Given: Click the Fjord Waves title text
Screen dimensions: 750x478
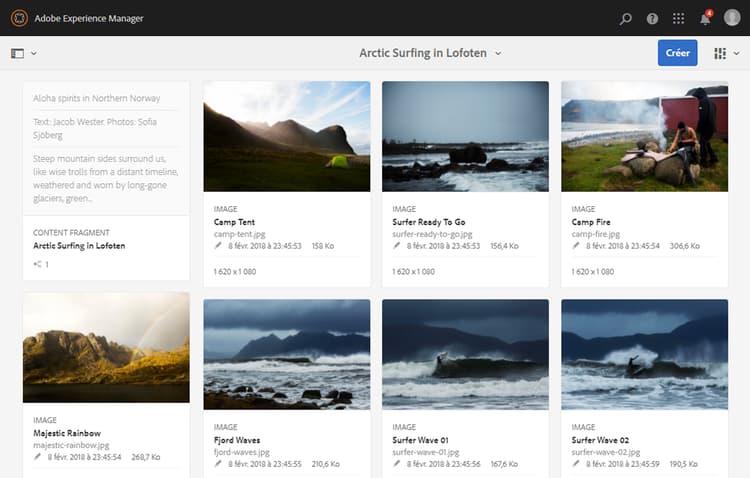Looking at the screenshot, I should [x=237, y=440].
